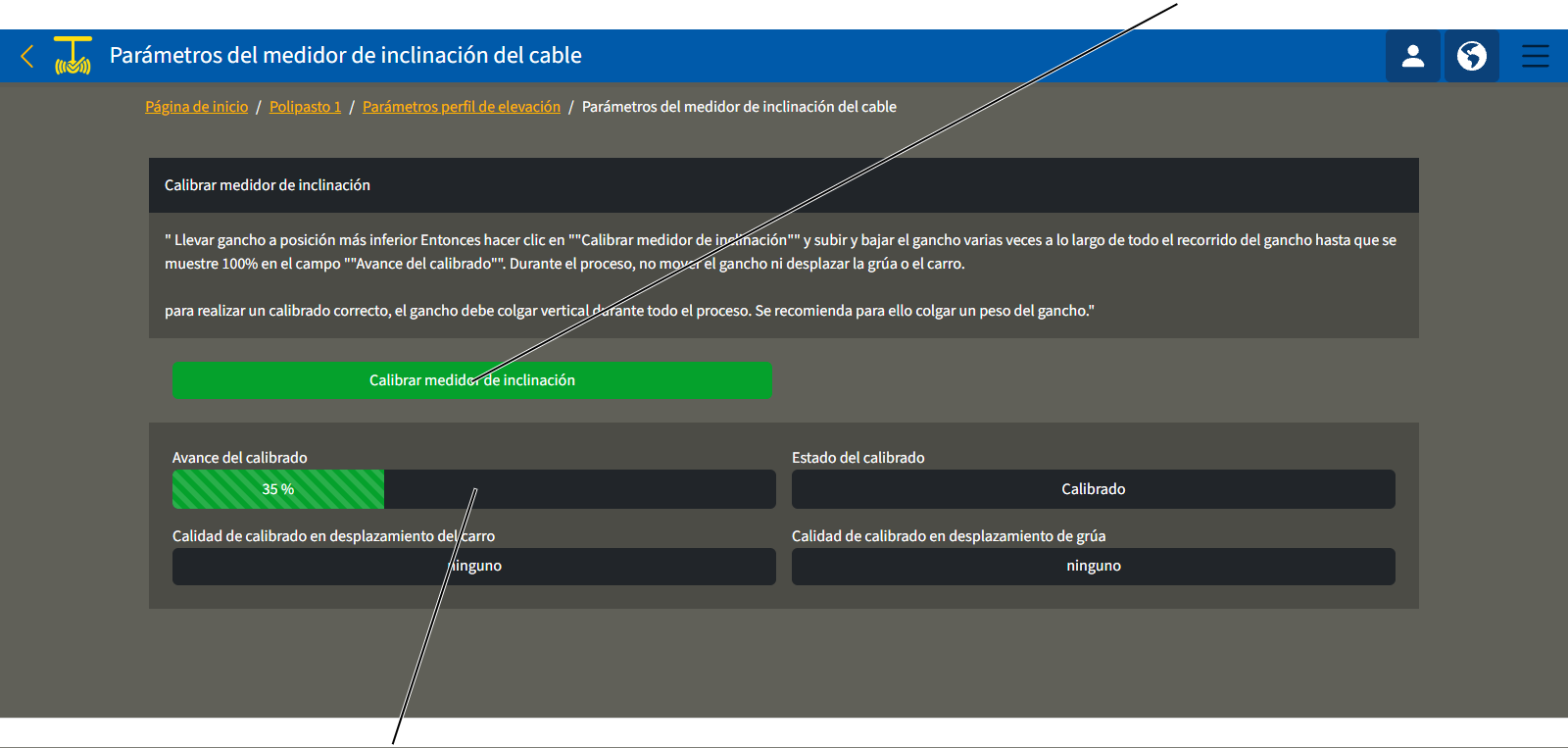Click the grúa calibration quality field
Viewport: 1568px width, 748px height.
point(1094,567)
